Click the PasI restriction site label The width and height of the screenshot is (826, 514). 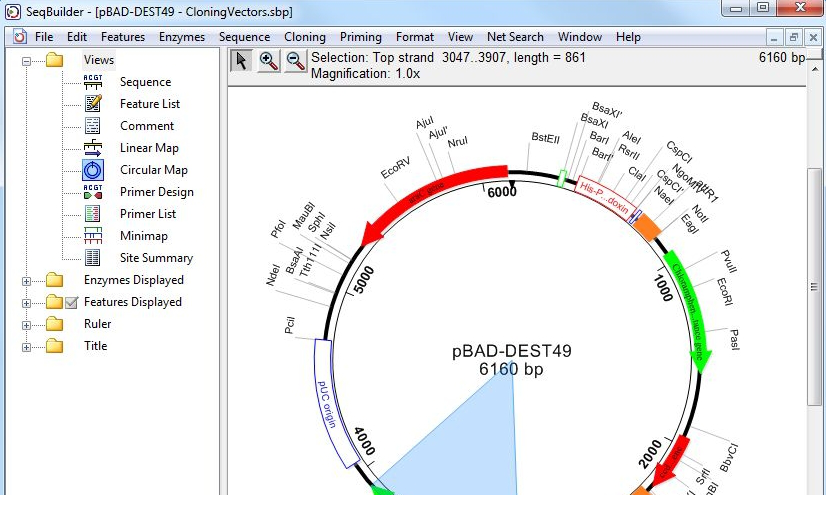(x=734, y=339)
